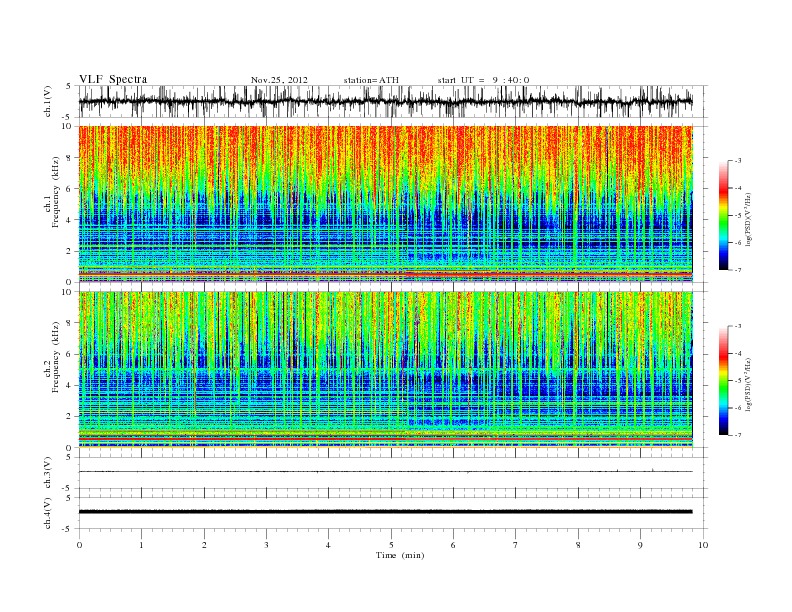Viewport: 792px width, 612px height.
Task: Click the ch.3 flat waveform trace
Action: pos(385,472)
